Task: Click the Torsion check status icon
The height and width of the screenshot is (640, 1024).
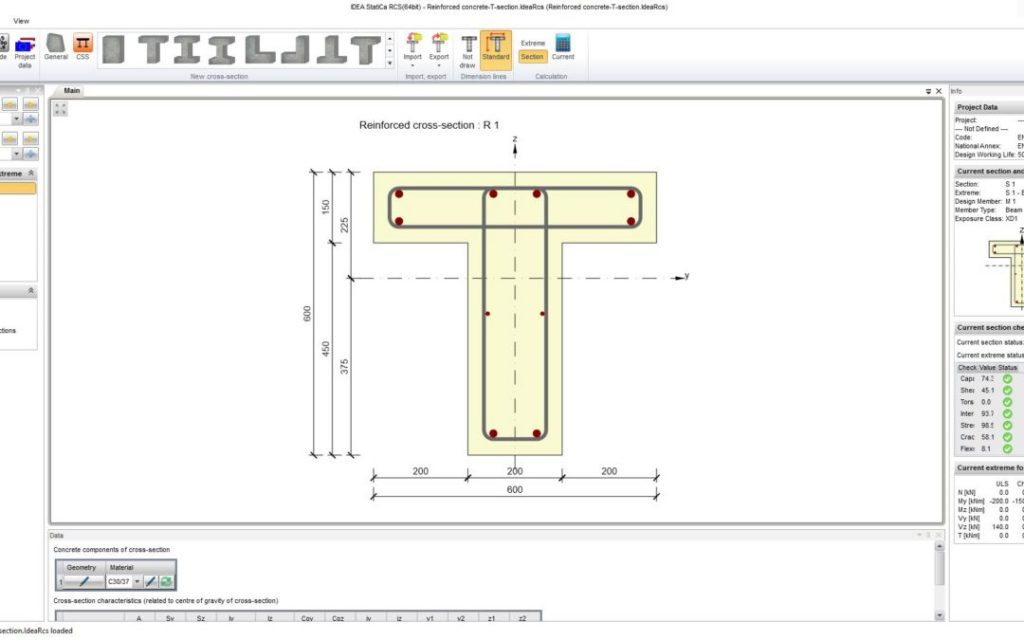Action: (x=1008, y=402)
